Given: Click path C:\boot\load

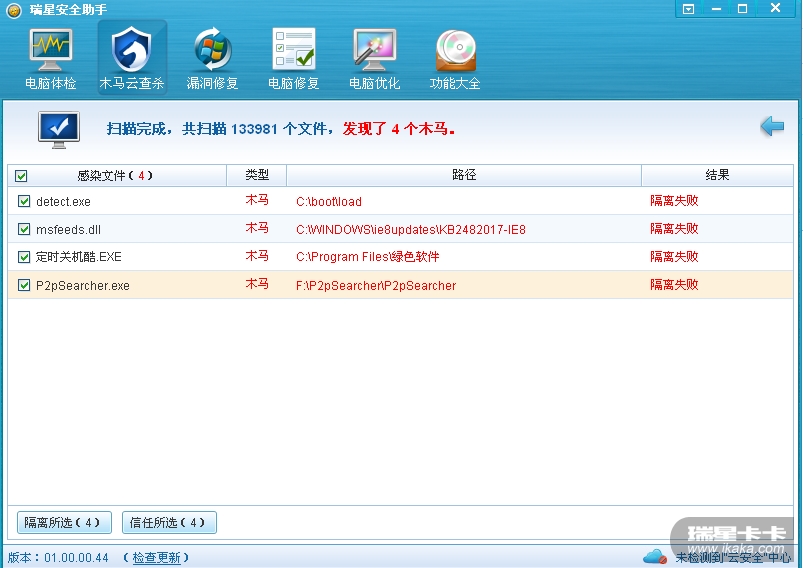Looking at the screenshot, I should click(329, 202).
